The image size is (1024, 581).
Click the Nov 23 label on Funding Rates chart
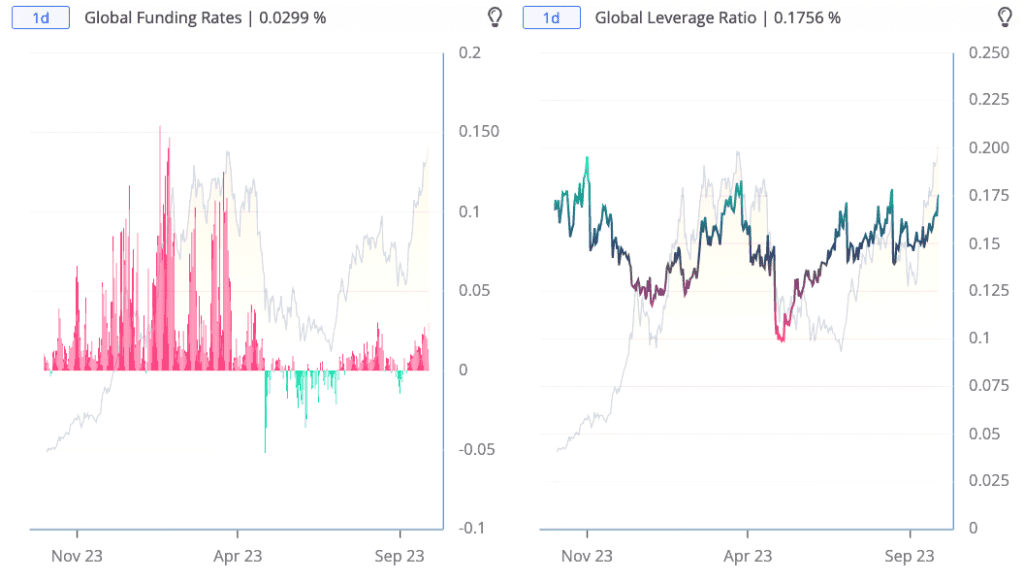coord(77,556)
